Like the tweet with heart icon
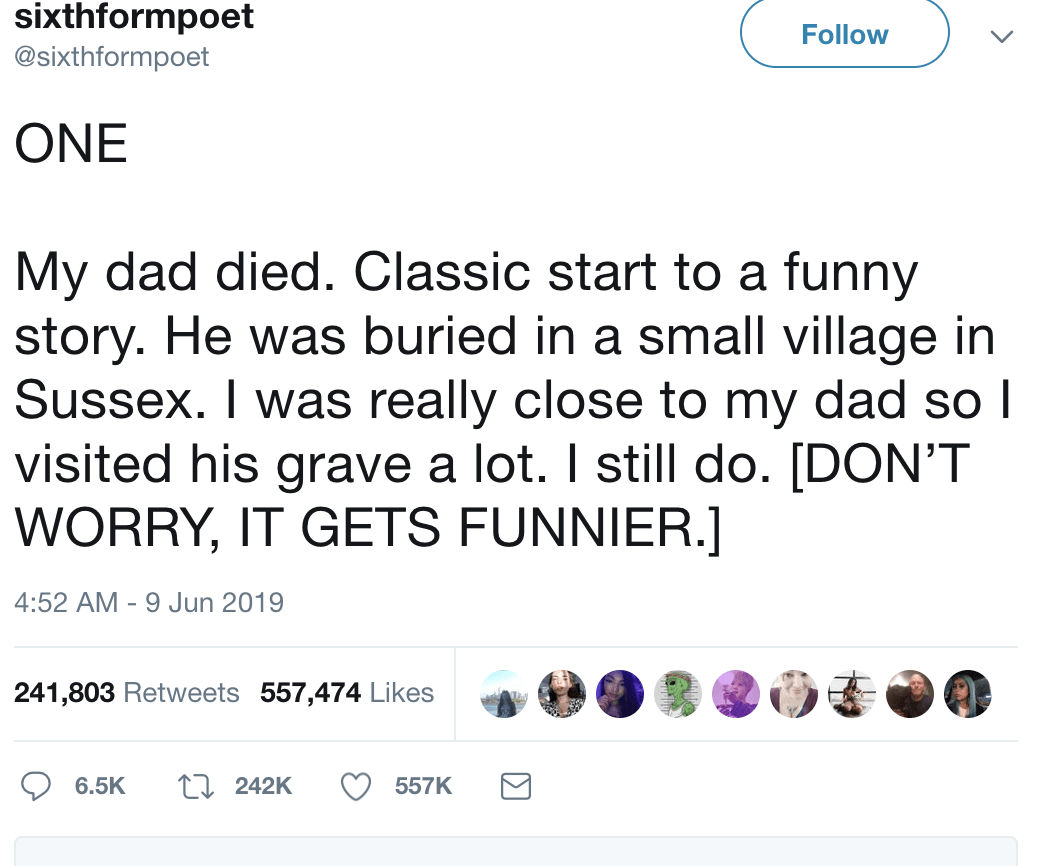The width and height of the screenshot is (1038, 866). tap(356, 787)
